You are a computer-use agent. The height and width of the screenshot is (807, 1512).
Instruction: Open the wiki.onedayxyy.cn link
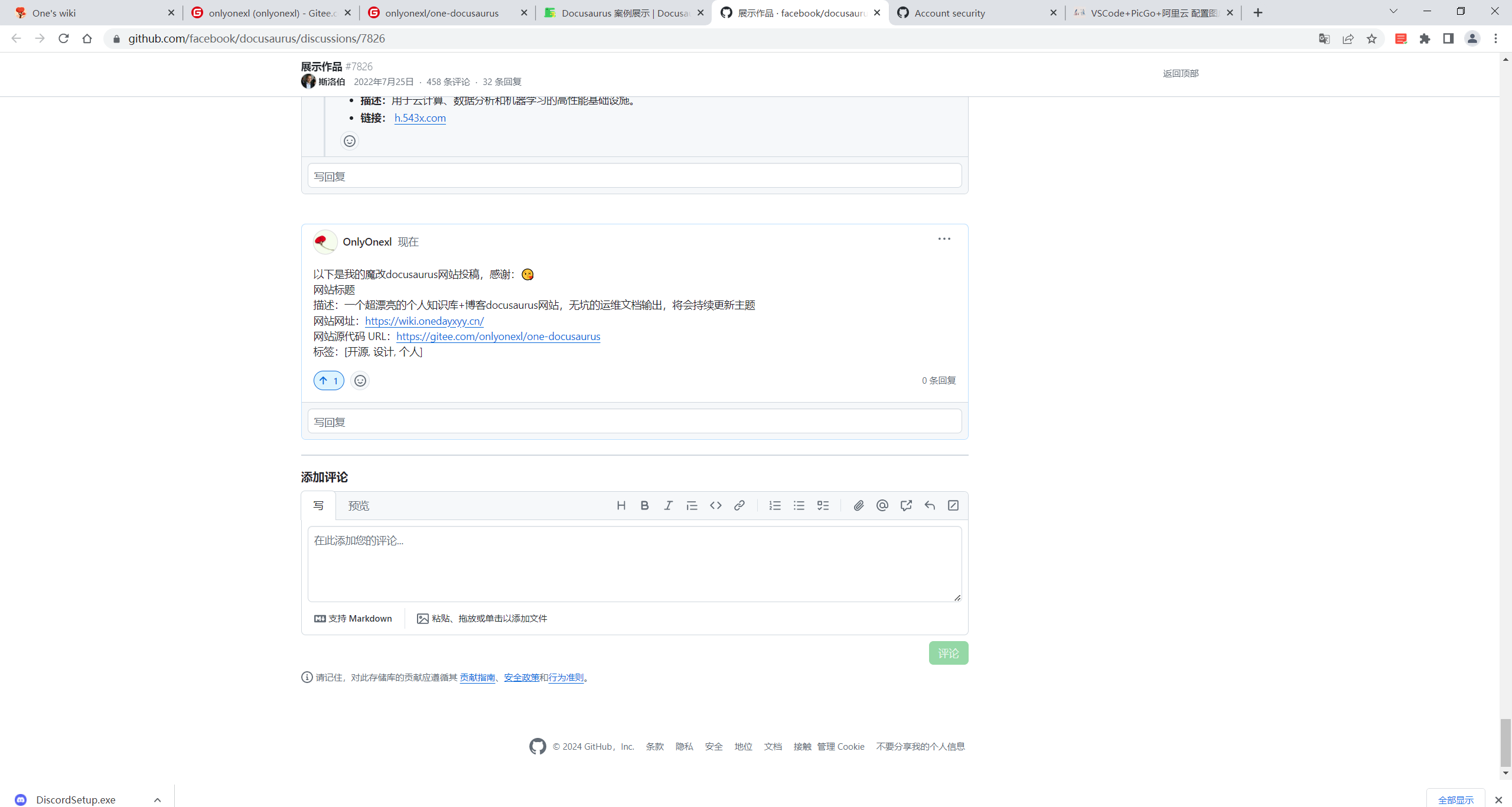click(424, 321)
